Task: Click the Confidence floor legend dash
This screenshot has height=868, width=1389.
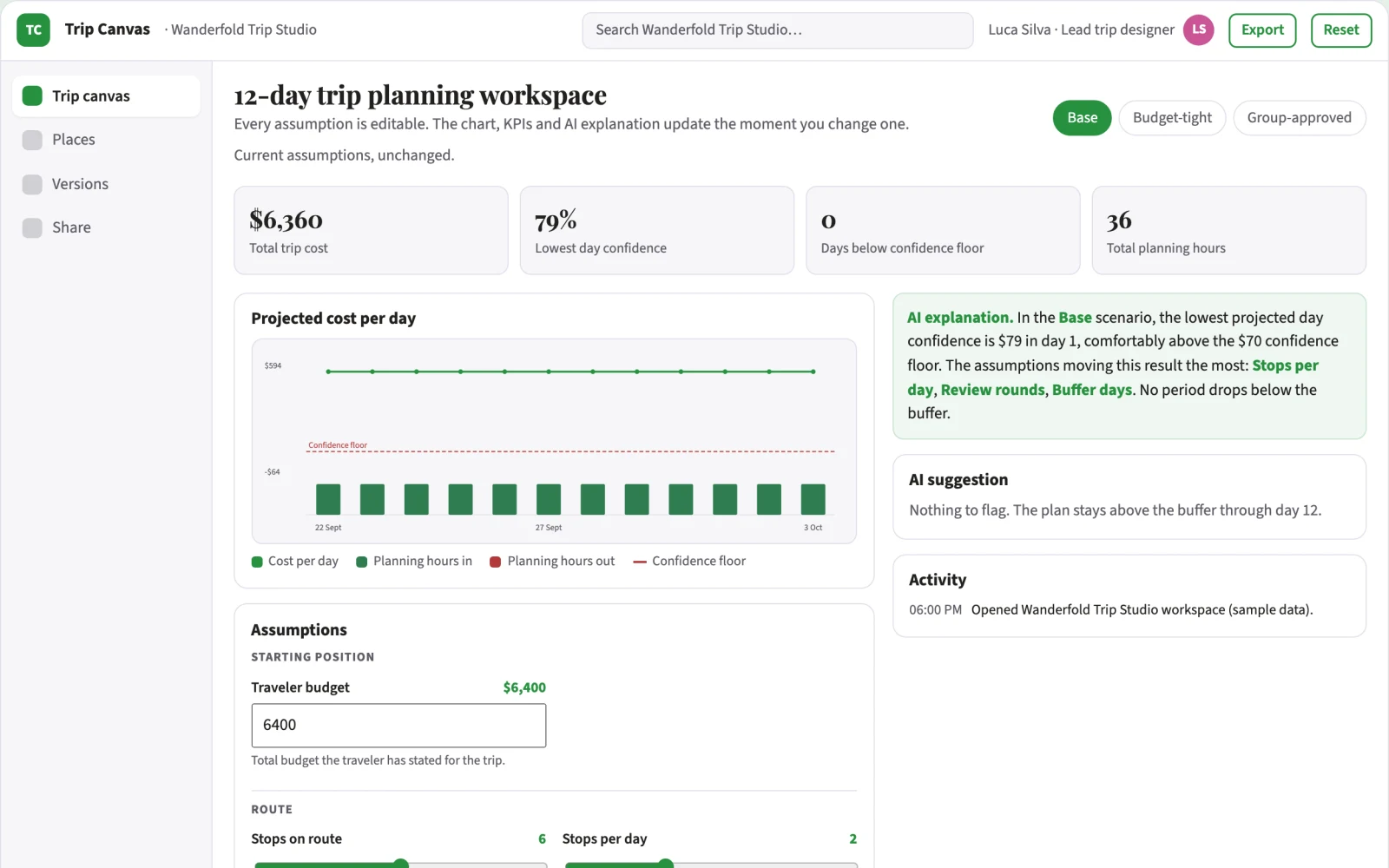Action: [x=640, y=562]
